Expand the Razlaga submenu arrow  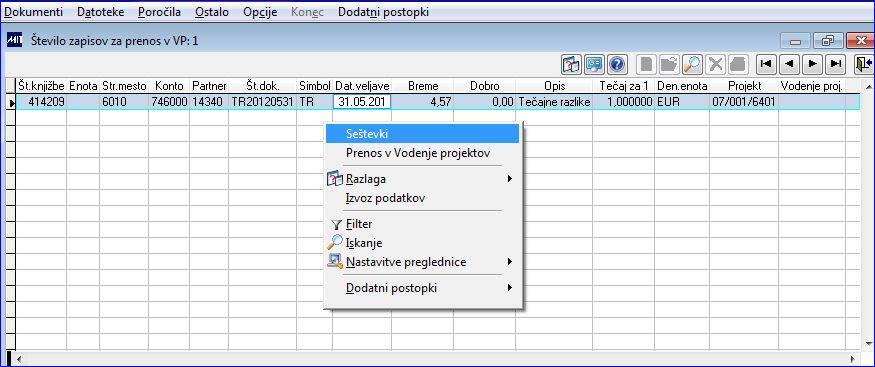click(x=509, y=179)
